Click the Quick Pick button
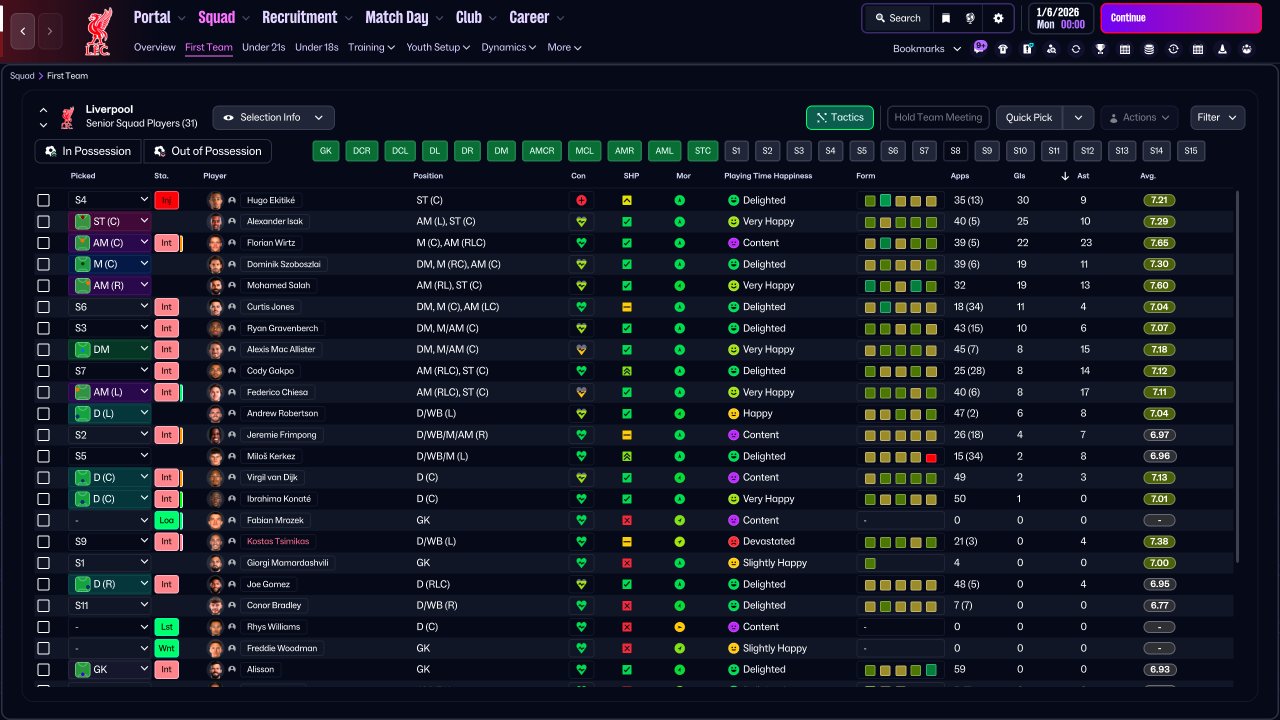This screenshot has height=720, width=1280. 1029,117
